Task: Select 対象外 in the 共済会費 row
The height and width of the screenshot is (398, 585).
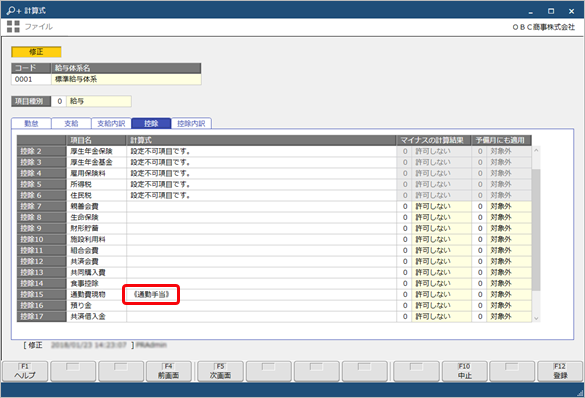Action: click(x=509, y=261)
